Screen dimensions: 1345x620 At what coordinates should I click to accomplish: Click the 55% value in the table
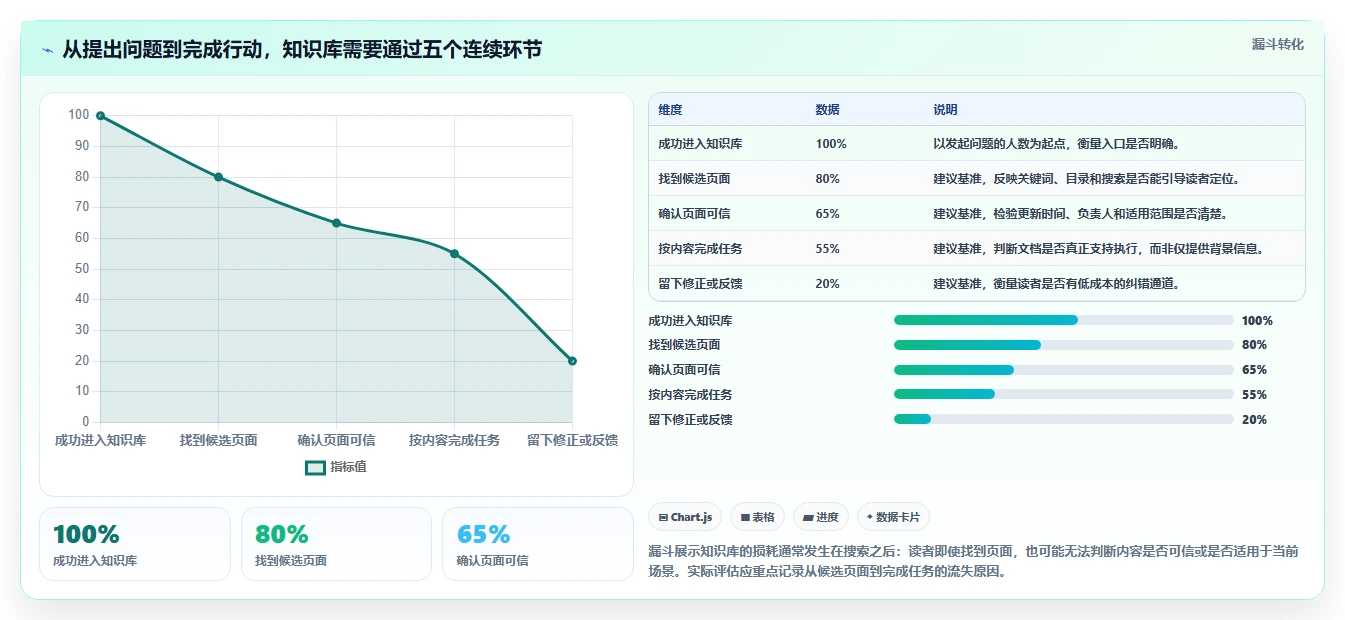tap(827, 249)
